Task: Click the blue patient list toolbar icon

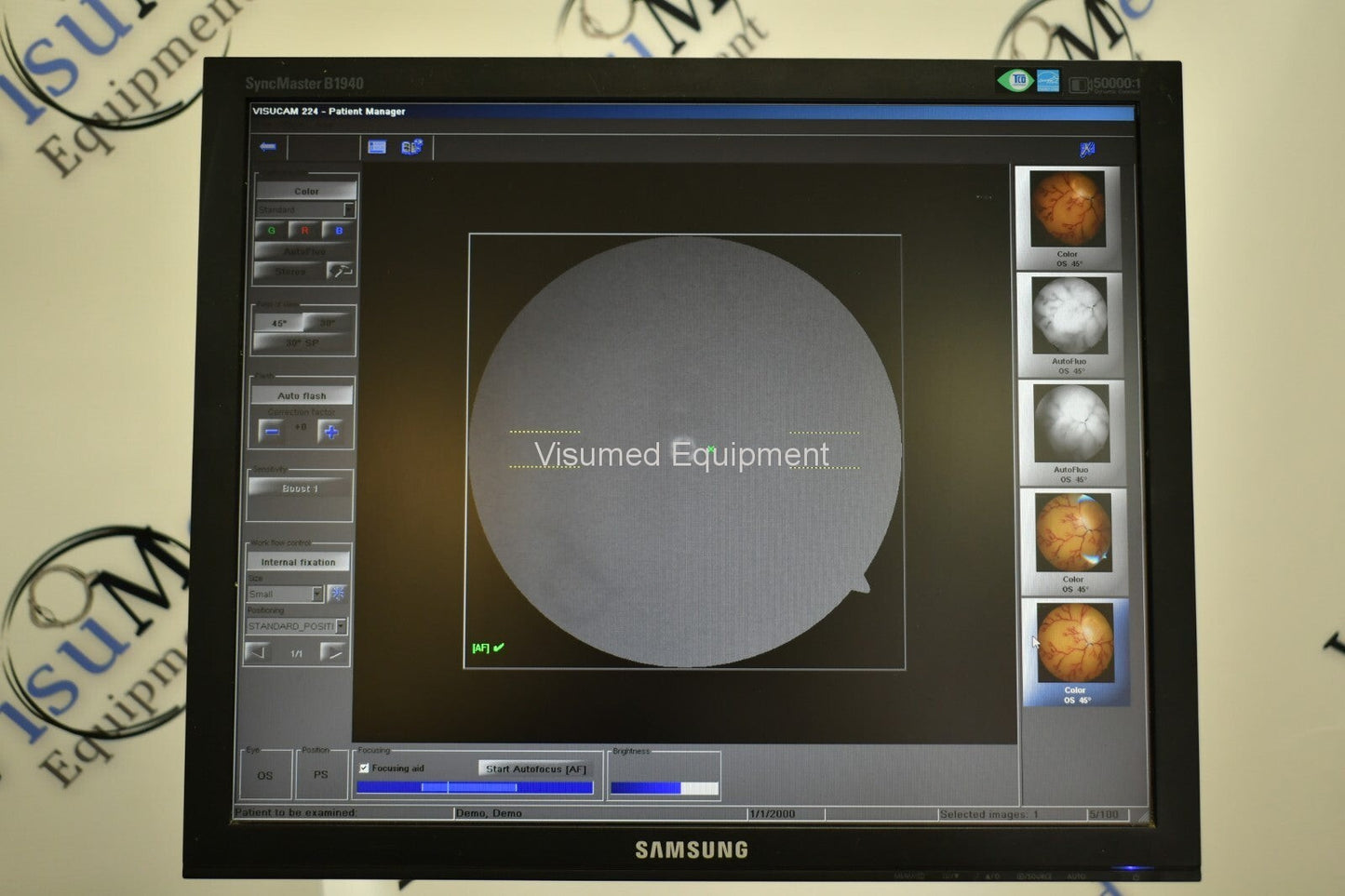Action: pyautogui.click(x=377, y=147)
